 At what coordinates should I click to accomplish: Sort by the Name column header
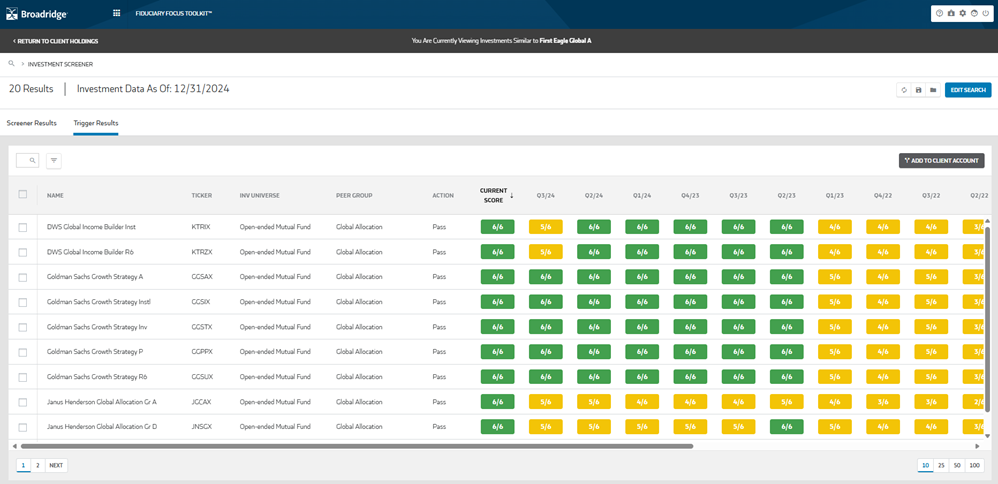click(55, 196)
